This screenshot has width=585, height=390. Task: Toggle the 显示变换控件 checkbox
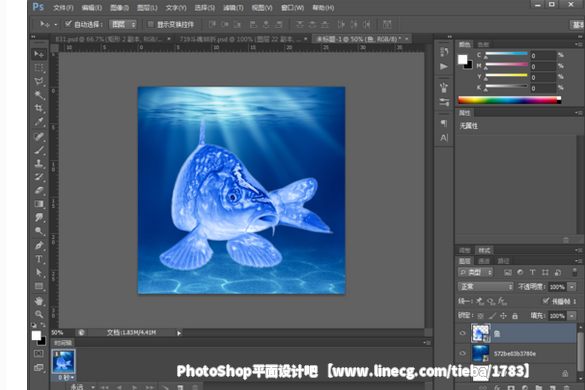click(x=150, y=24)
